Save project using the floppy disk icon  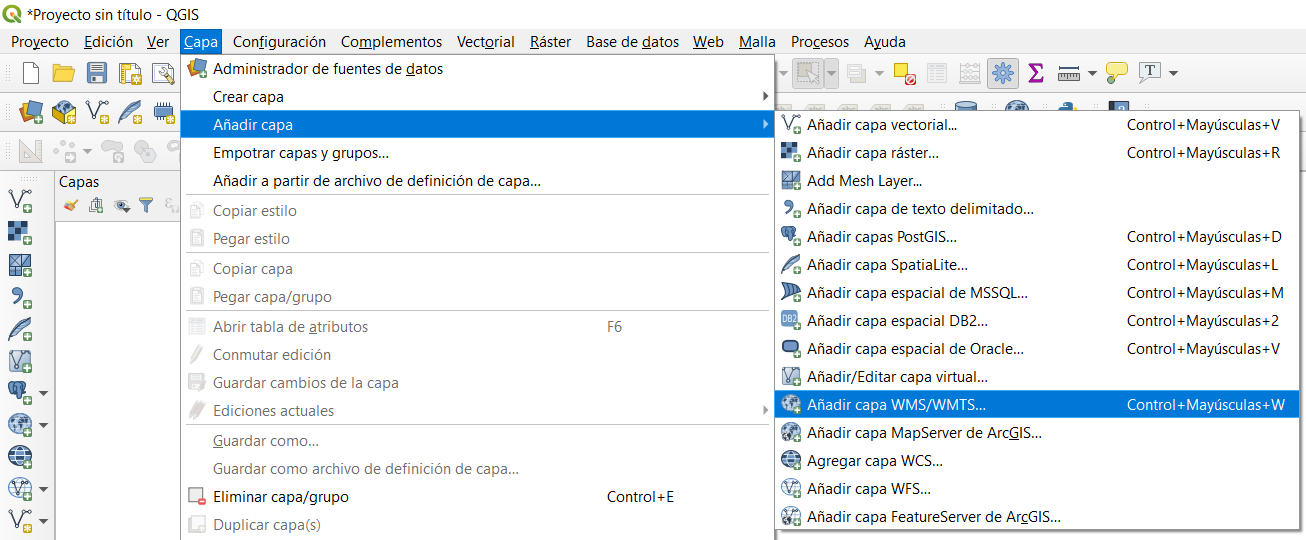[97, 73]
